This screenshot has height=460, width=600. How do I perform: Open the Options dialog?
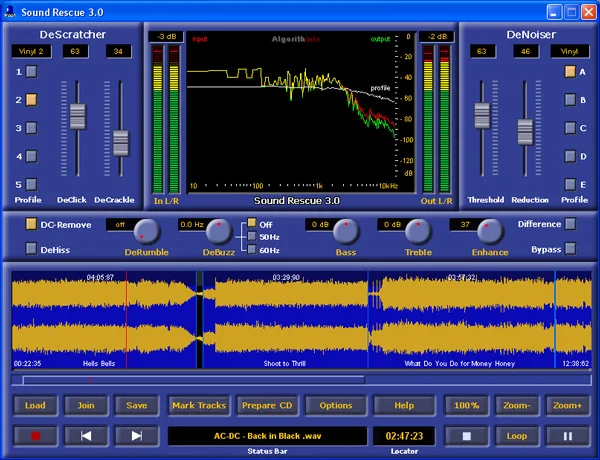(x=336, y=405)
